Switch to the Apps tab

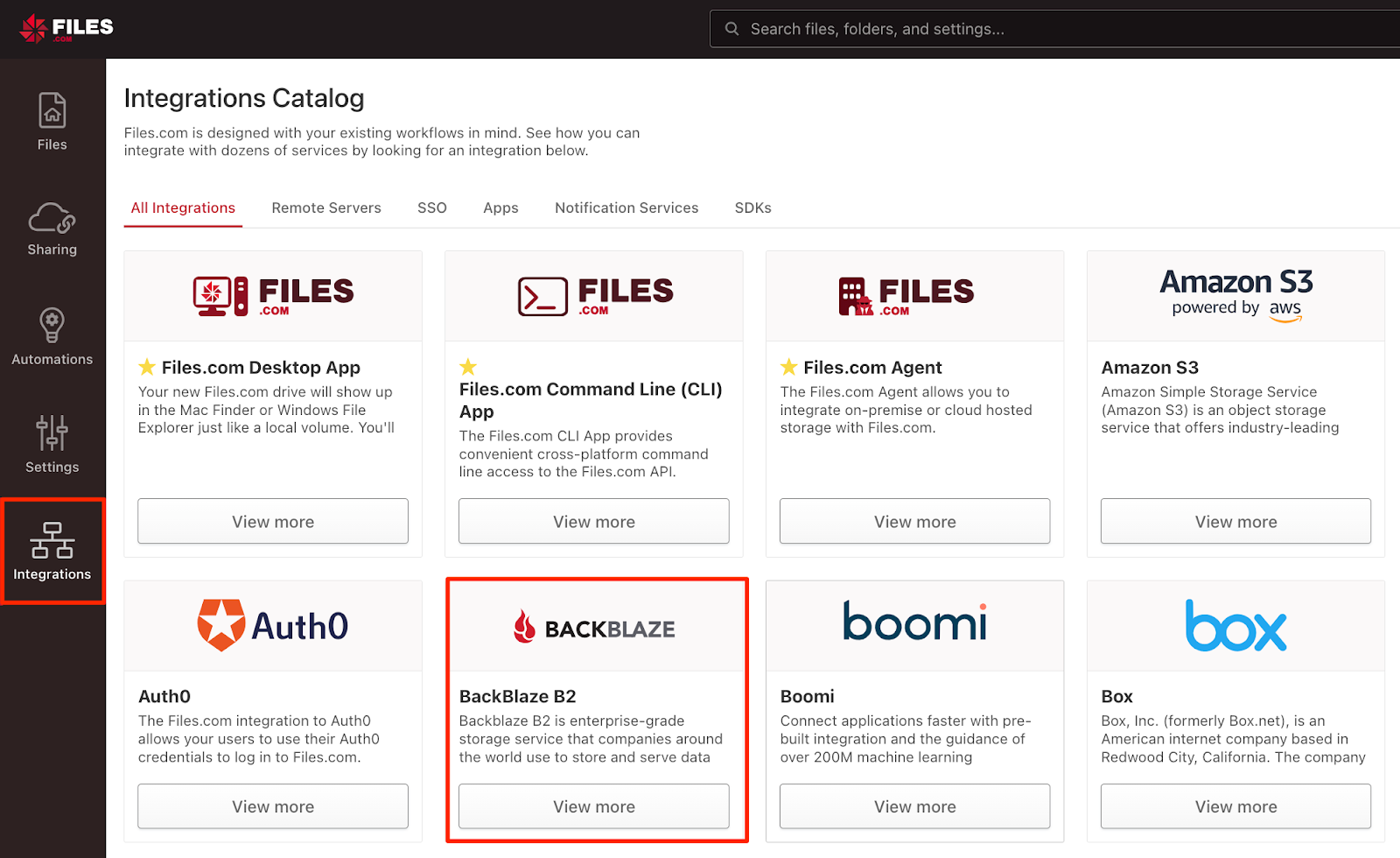pos(500,208)
